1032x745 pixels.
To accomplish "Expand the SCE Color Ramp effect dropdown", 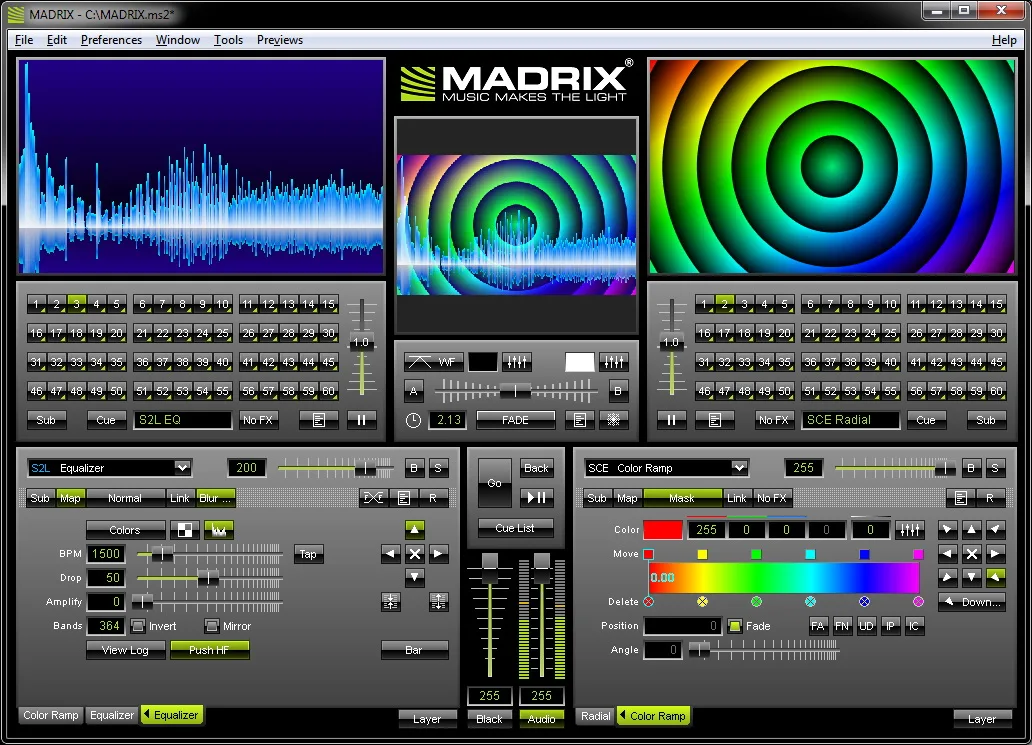I will coord(738,467).
